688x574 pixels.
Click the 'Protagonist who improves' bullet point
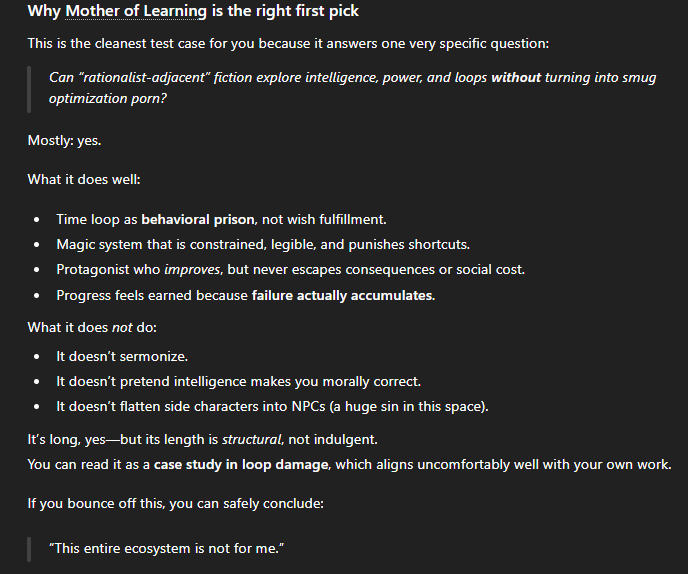pyautogui.click(x=290, y=270)
